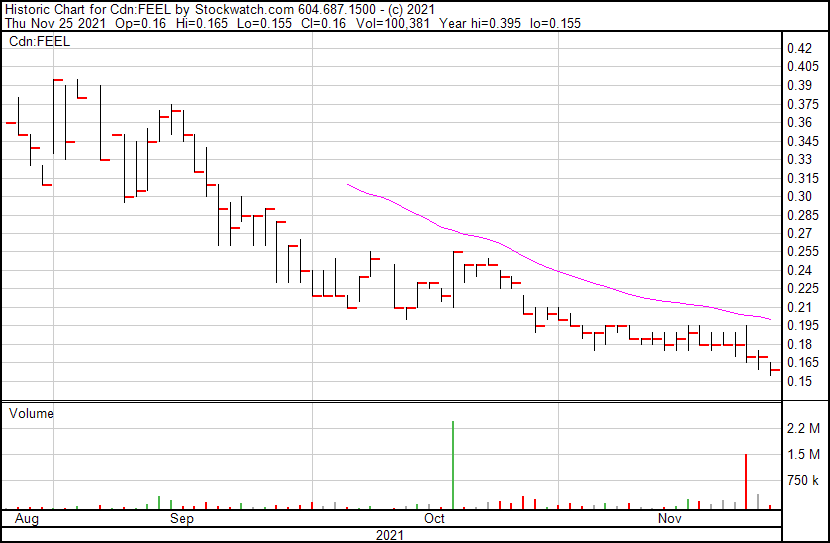Click the 0.27 price axis label
The height and width of the screenshot is (543, 830).
799,233
